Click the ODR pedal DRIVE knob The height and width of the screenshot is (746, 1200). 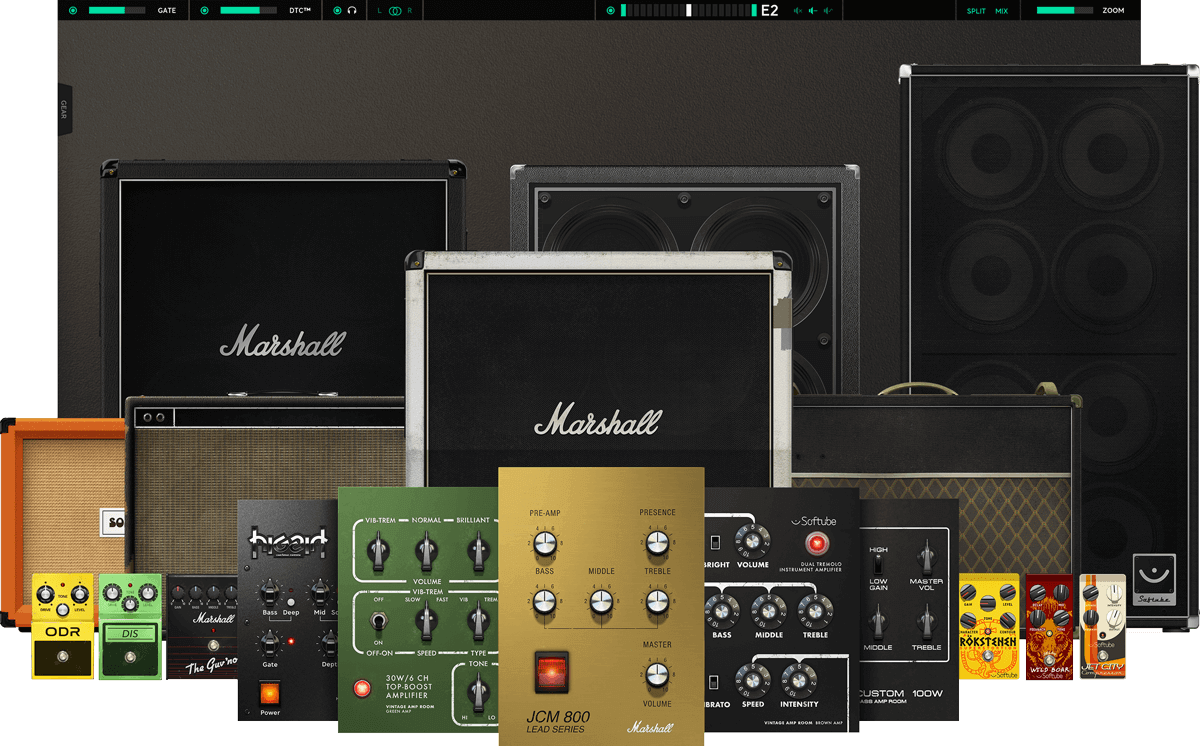coord(44,594)
